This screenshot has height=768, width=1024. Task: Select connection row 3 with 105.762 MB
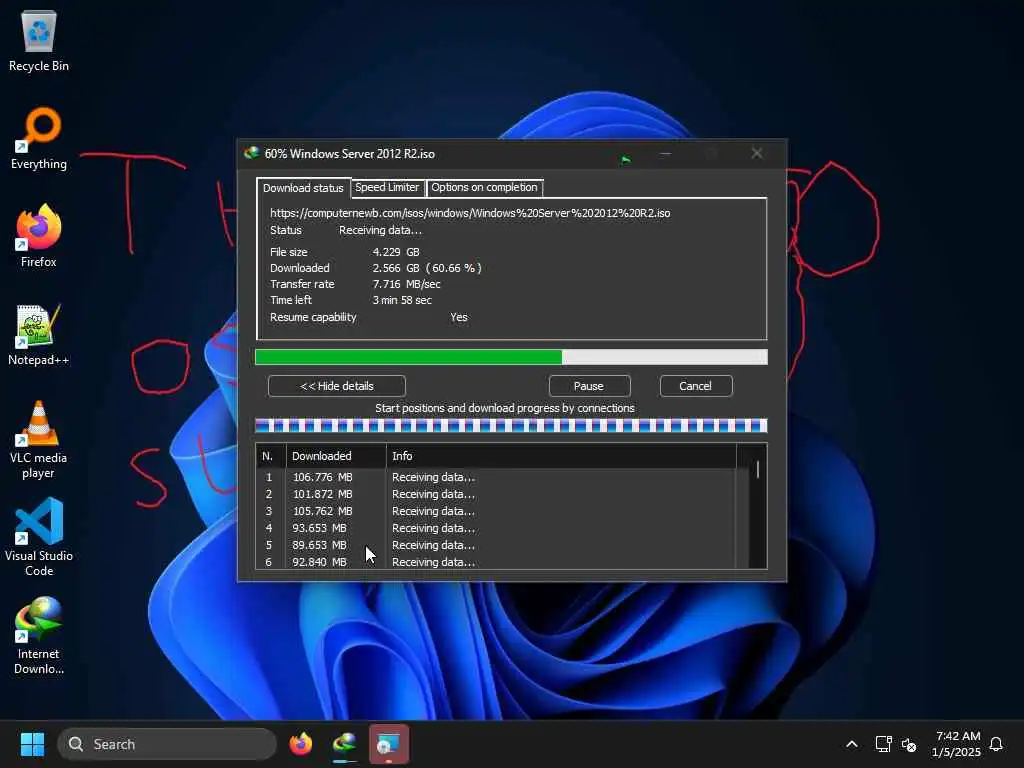pos(496,511)
